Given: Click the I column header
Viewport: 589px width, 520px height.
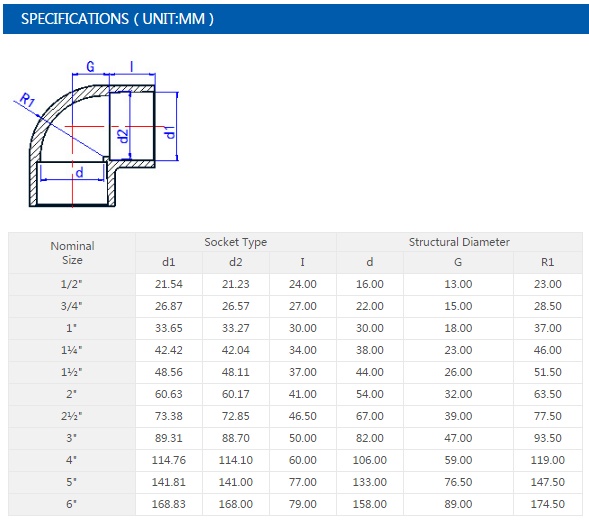Looking at the screenshot, I should tap(302, 262).
